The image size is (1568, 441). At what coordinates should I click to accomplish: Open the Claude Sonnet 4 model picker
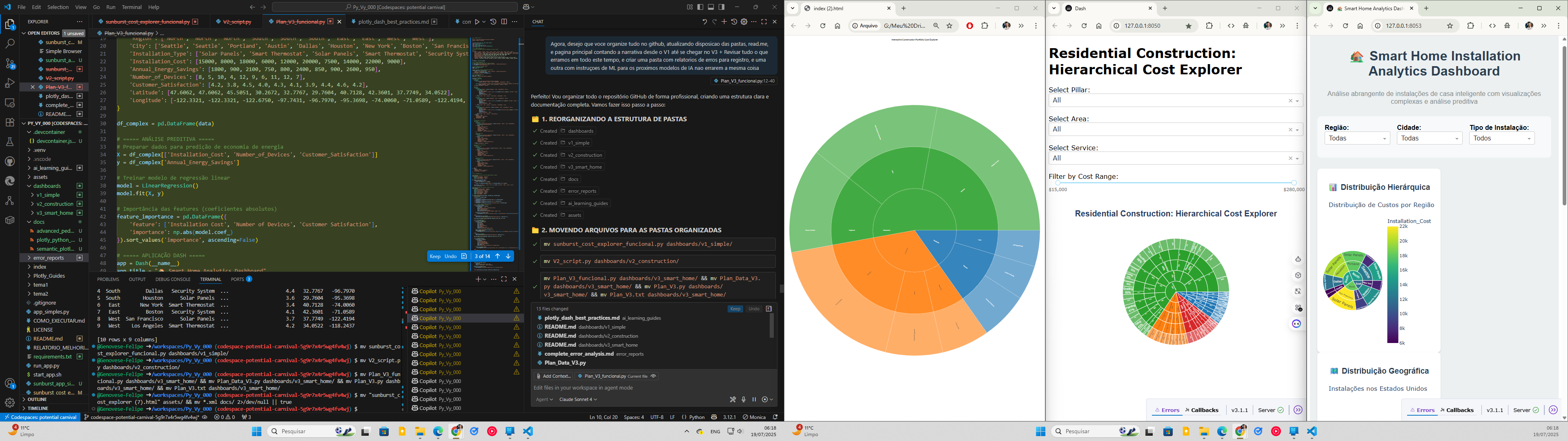click(x=578, y=400)
